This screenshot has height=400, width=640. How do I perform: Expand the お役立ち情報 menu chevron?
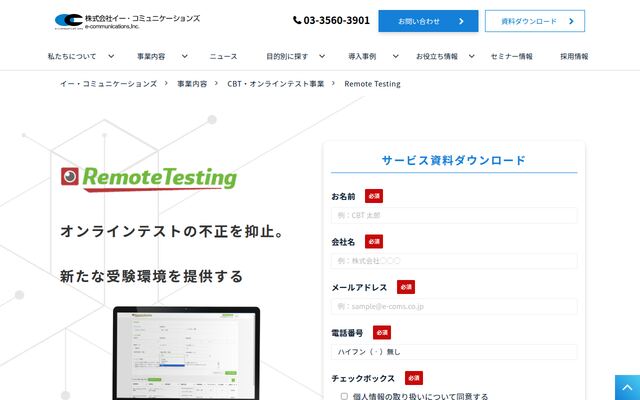click(x=471, y=56)
